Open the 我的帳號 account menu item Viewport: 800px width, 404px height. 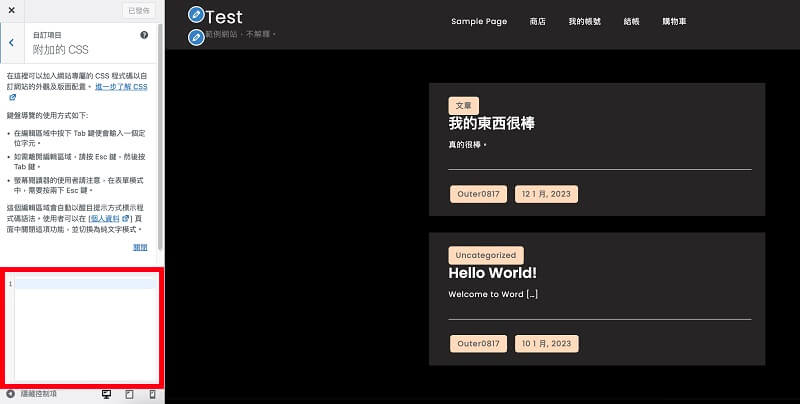585,21
